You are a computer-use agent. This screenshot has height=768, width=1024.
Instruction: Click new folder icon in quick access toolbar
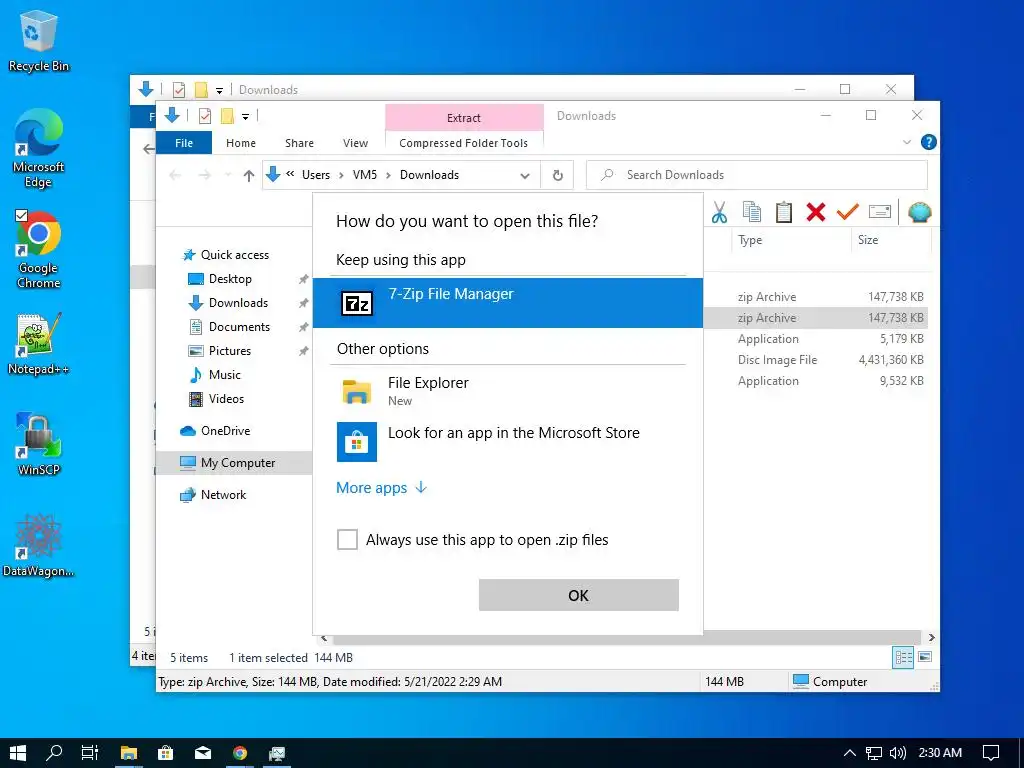tap(227, 116)
